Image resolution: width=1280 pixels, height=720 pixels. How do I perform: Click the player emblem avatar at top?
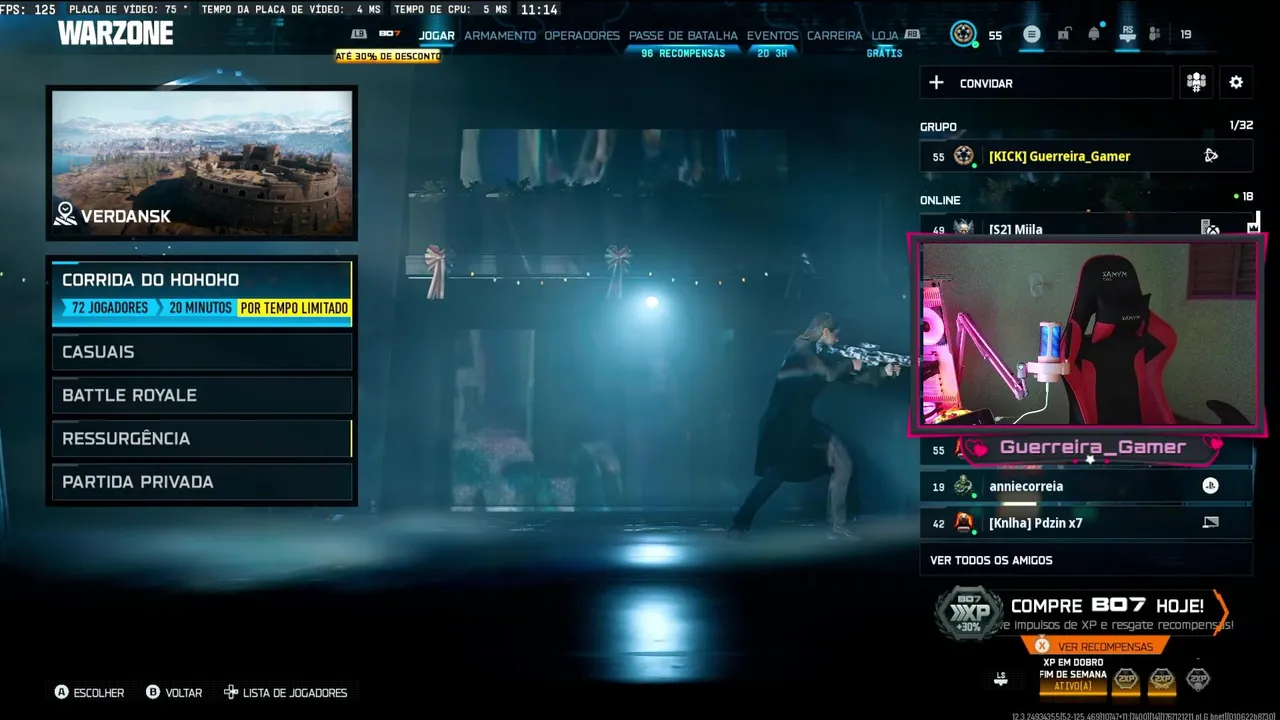pyautogui.click(x=963, y=34)
